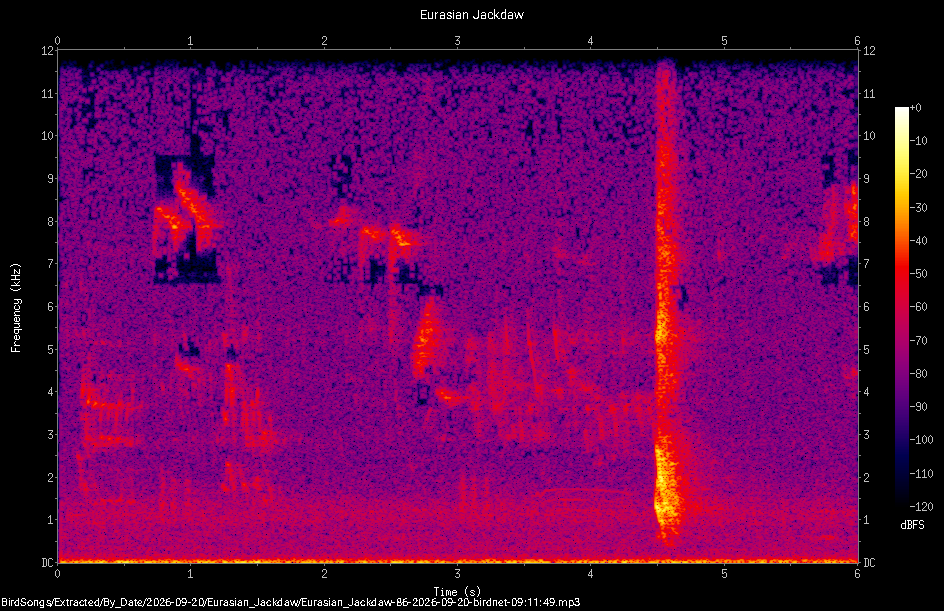Screen dimensions: 944x611
Task: Click the top time axis '2' label
Action: (324, 41)
